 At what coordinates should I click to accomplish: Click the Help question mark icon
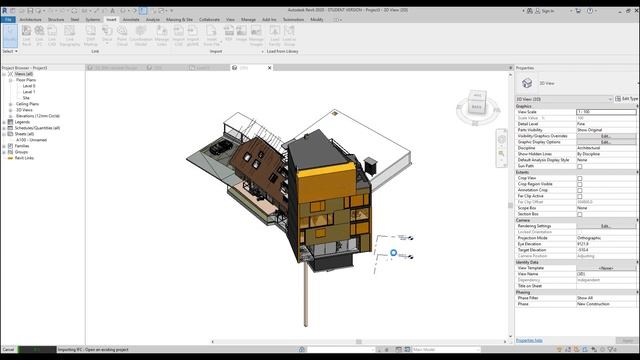590,11
